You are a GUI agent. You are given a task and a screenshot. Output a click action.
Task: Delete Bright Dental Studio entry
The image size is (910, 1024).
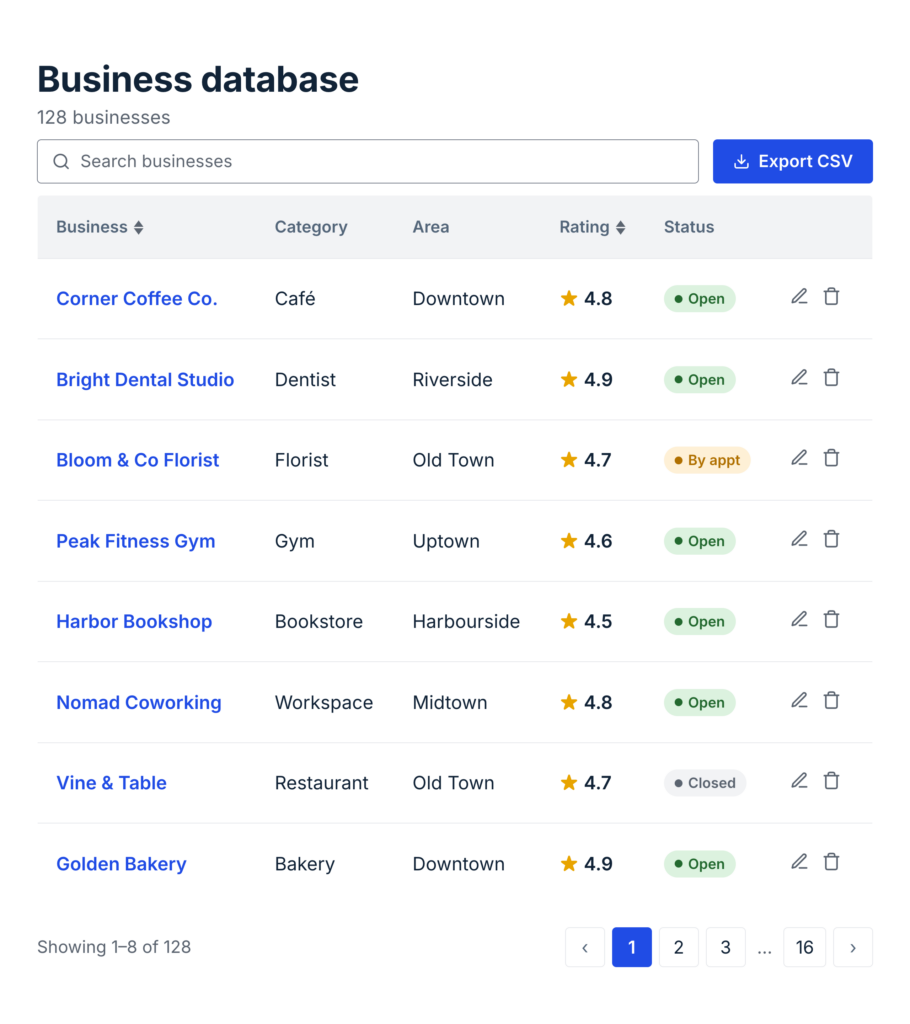pos(831,377)
